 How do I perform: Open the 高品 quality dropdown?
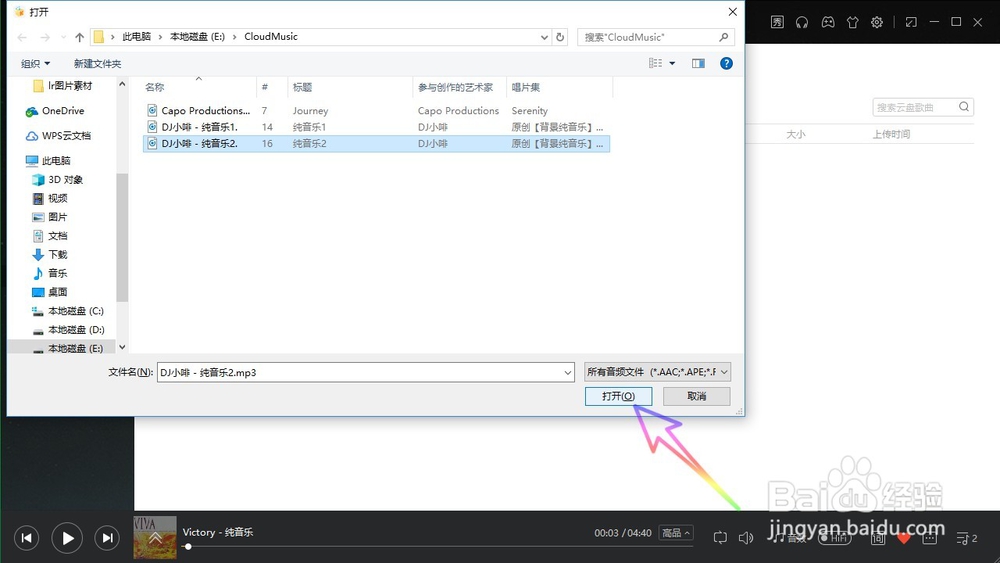[x=676, y=532]
